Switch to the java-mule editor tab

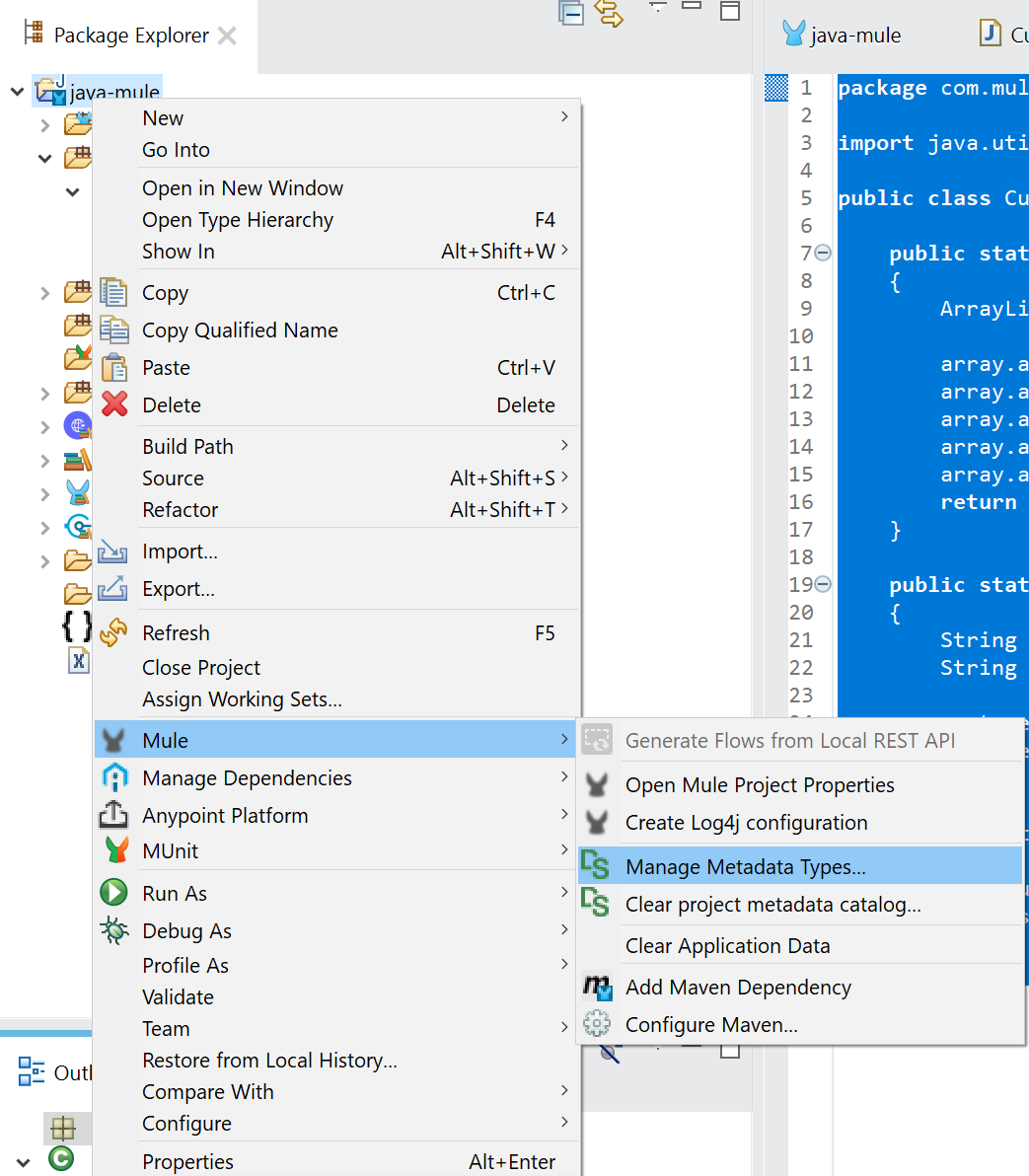854,36
